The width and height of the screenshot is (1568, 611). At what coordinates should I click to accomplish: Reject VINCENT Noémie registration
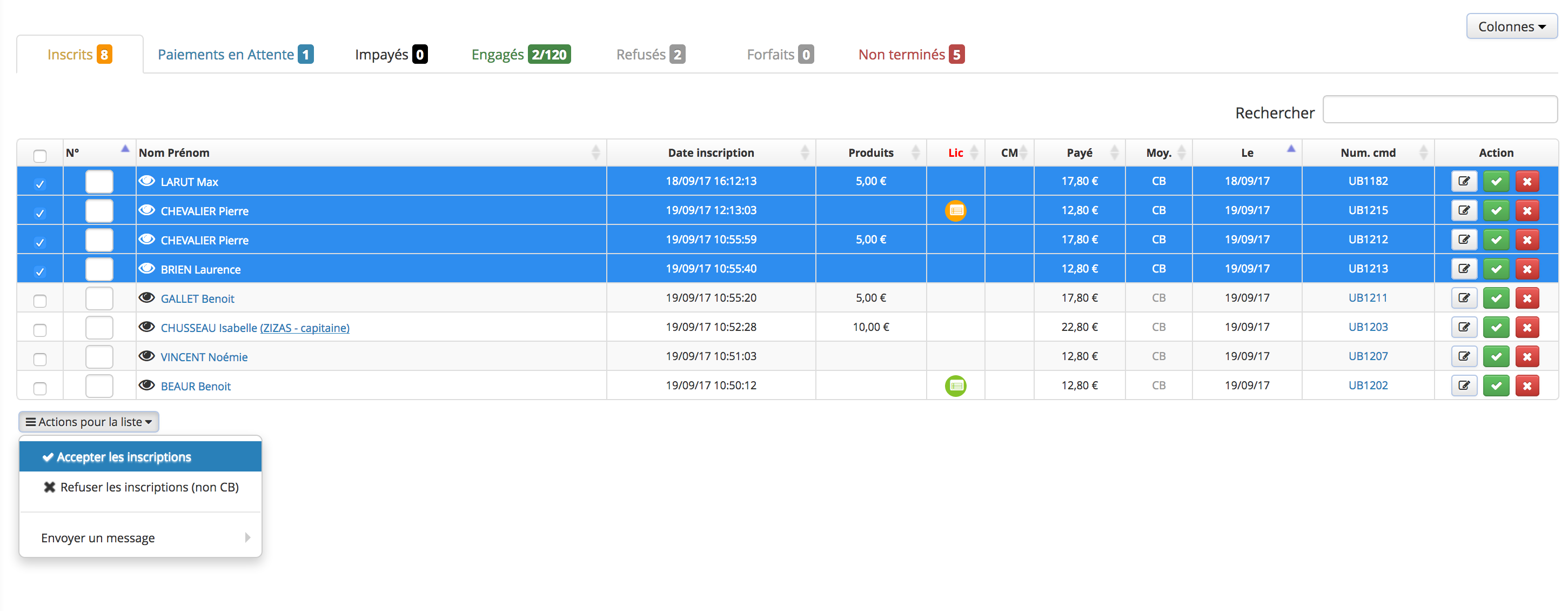[1526, 356]
